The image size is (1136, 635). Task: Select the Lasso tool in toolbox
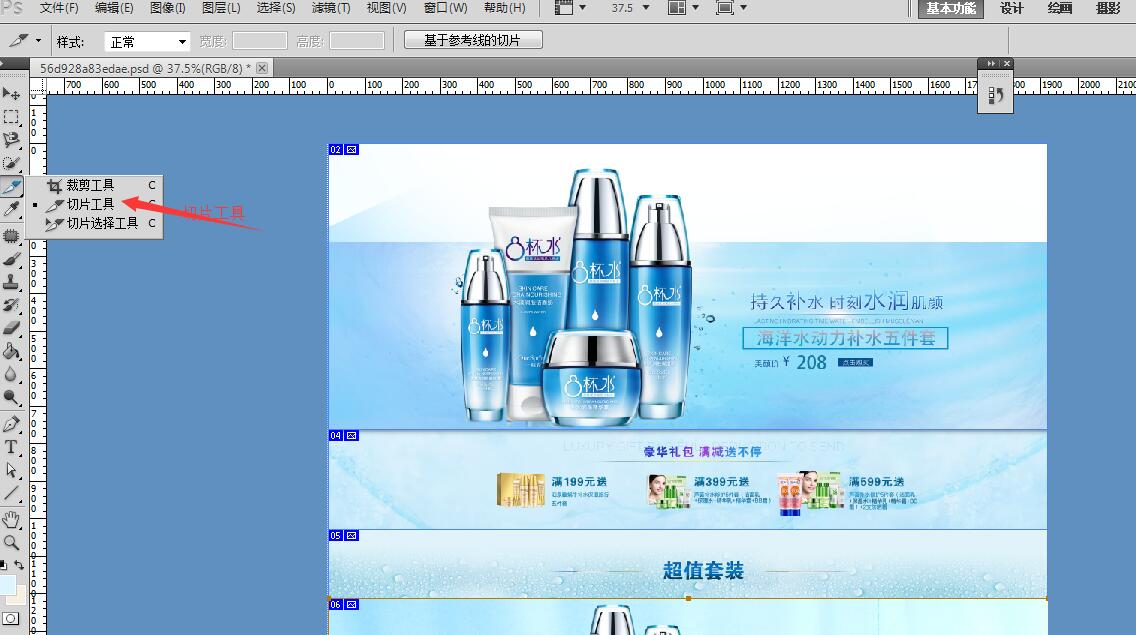[12, 140]
